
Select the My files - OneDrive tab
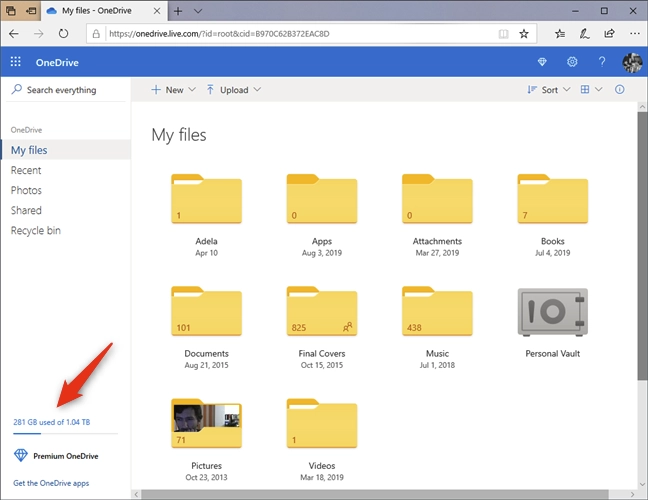point(104,11)
